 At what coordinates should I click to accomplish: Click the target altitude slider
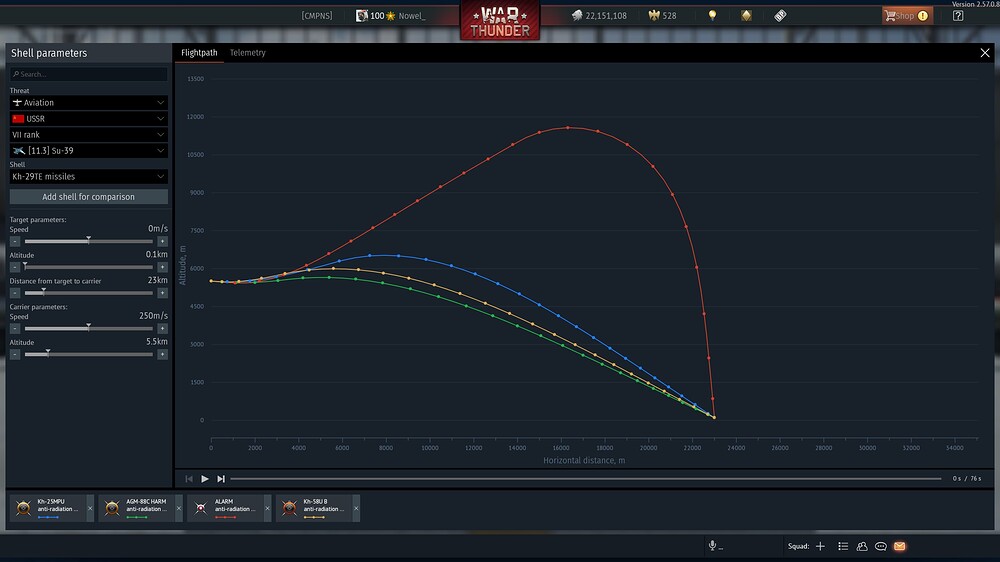89,267
